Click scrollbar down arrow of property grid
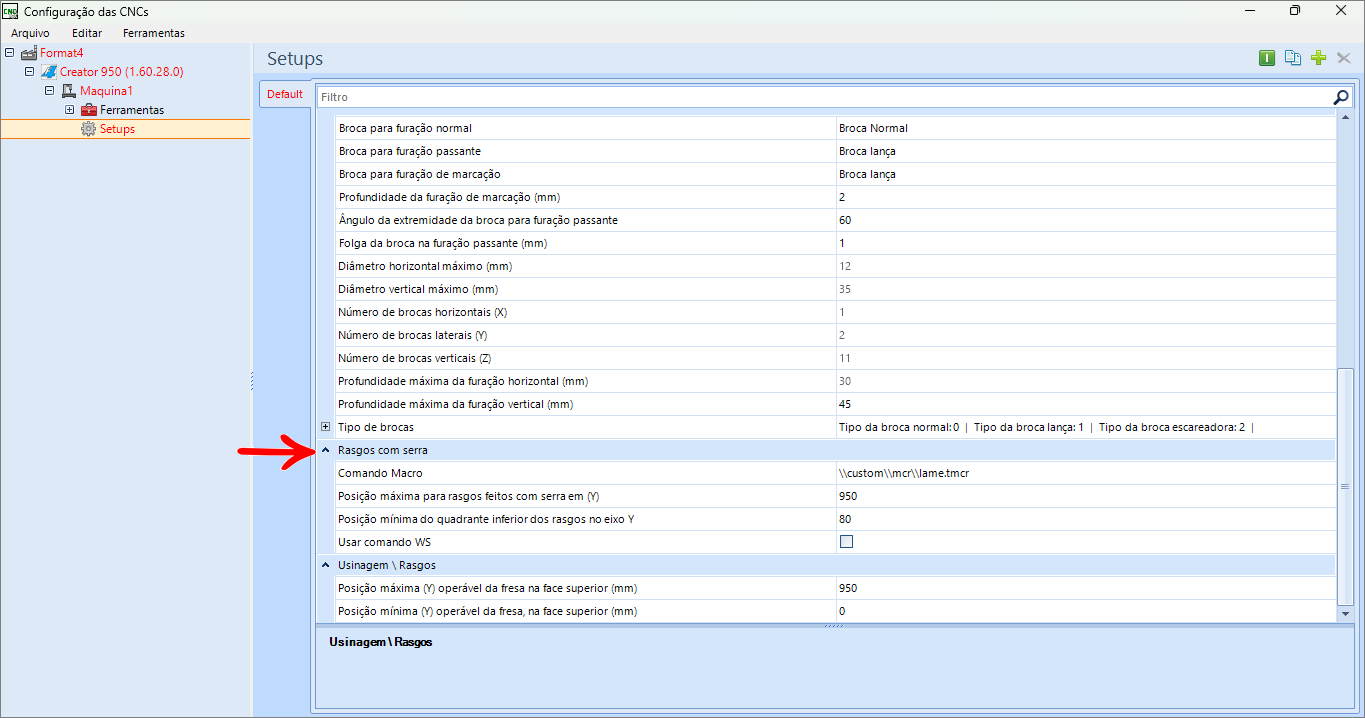The image size is (1365, 718). pyautogui.click(x=1345, y=613)
